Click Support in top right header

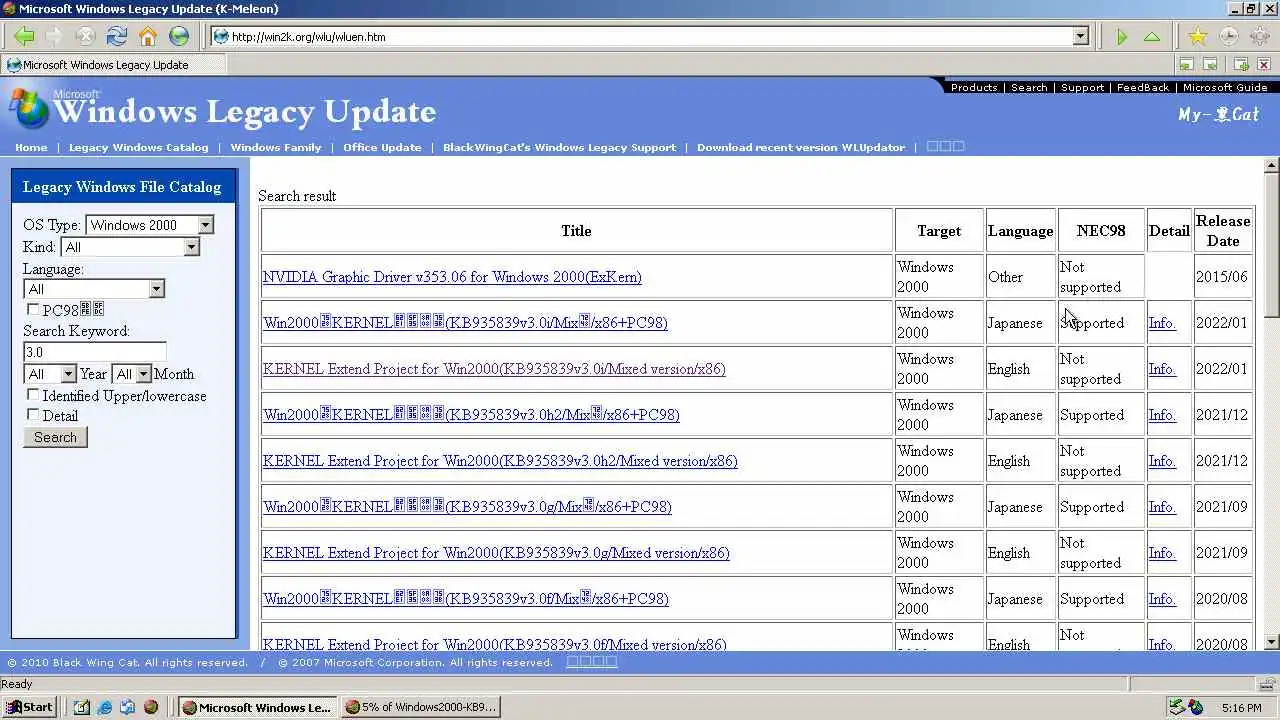point(1082,87)
